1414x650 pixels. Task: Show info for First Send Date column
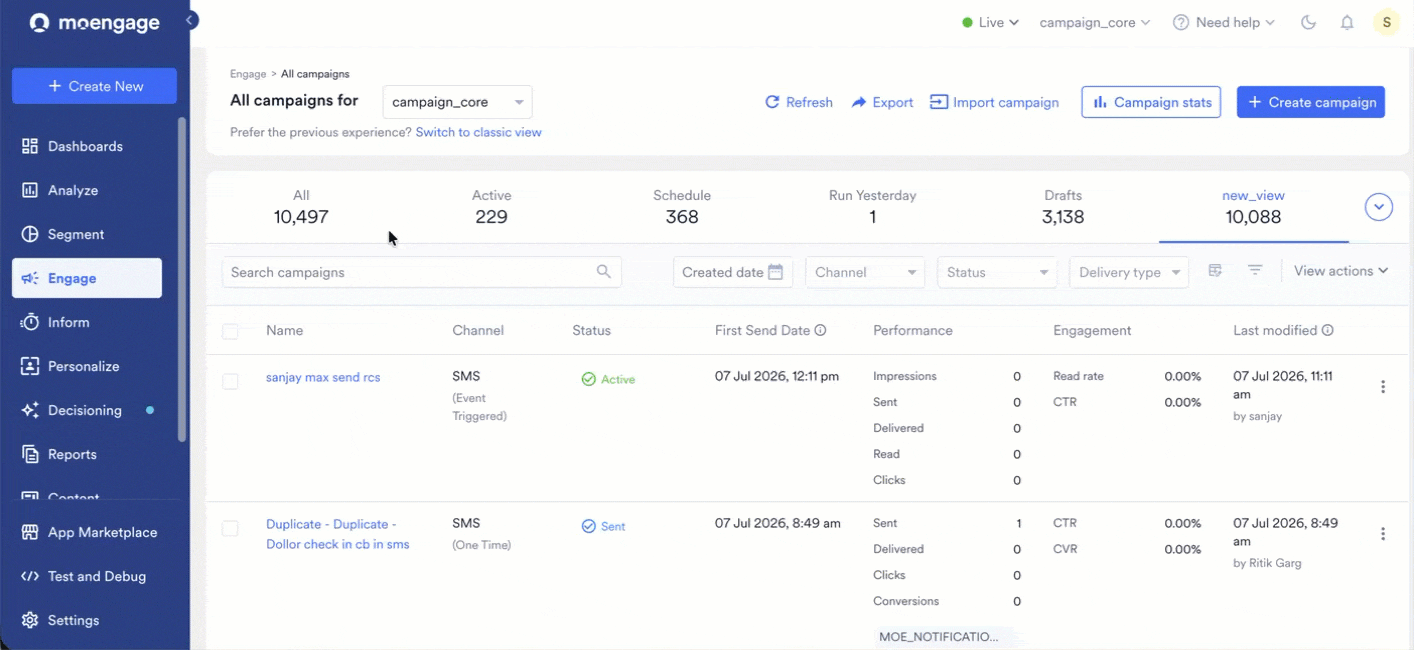coord(820,330)
